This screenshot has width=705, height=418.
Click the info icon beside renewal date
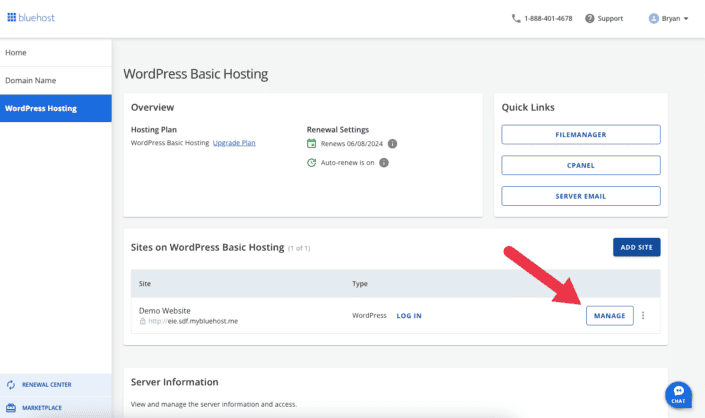point(392,143)
